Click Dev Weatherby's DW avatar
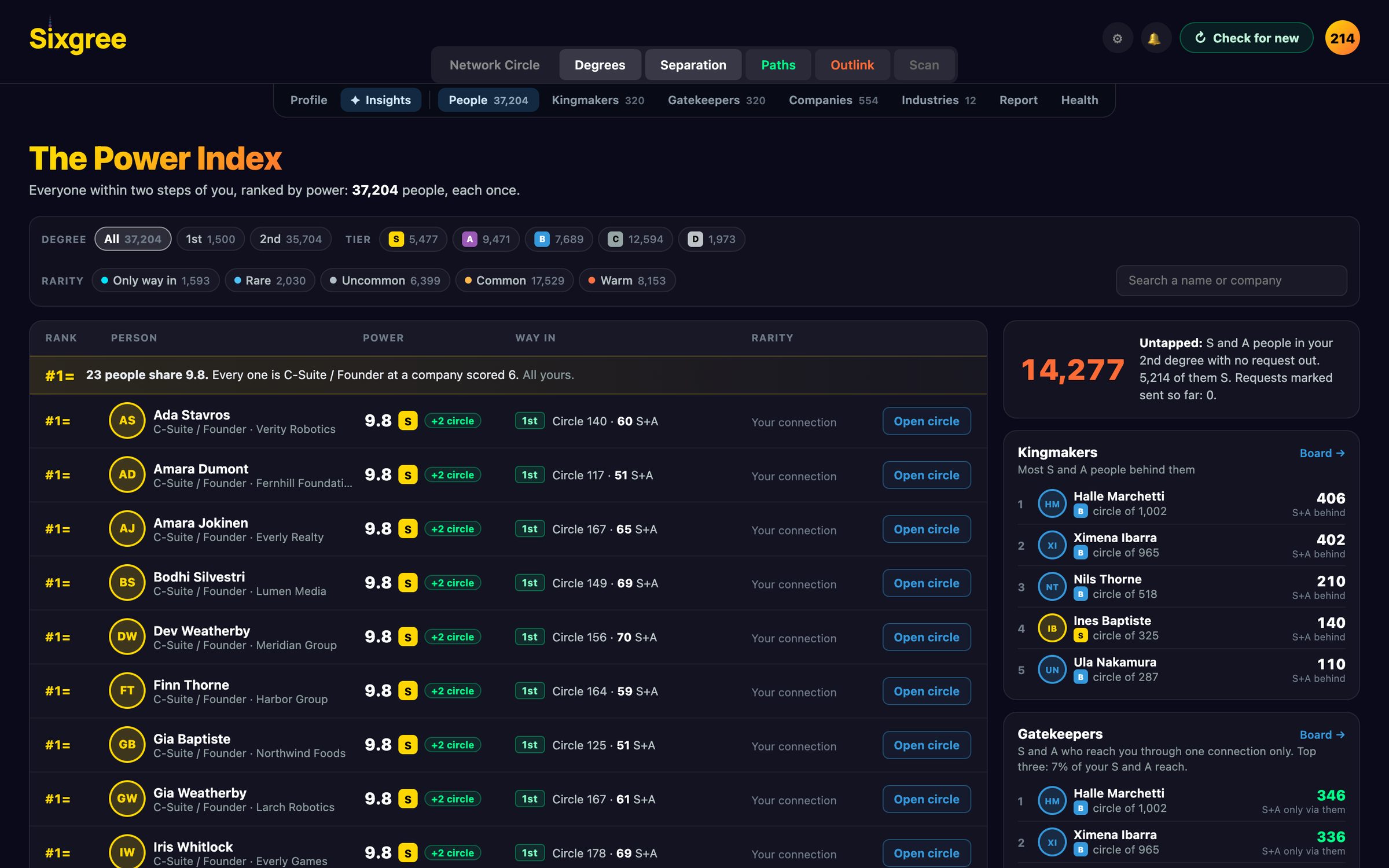Viewport: 1389px width, 868px height. click(x=127, y=637)
